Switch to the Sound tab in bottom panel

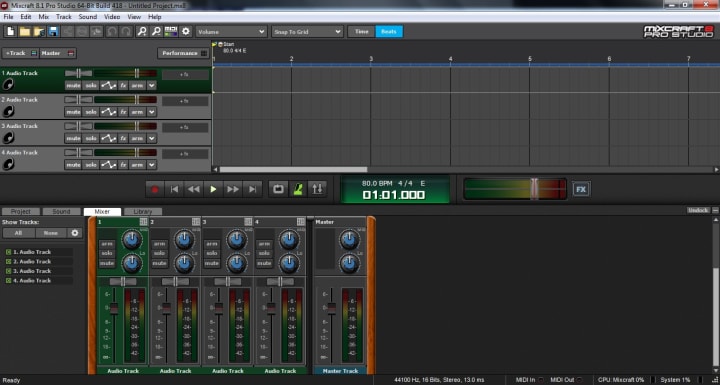[x=61, y=211]
